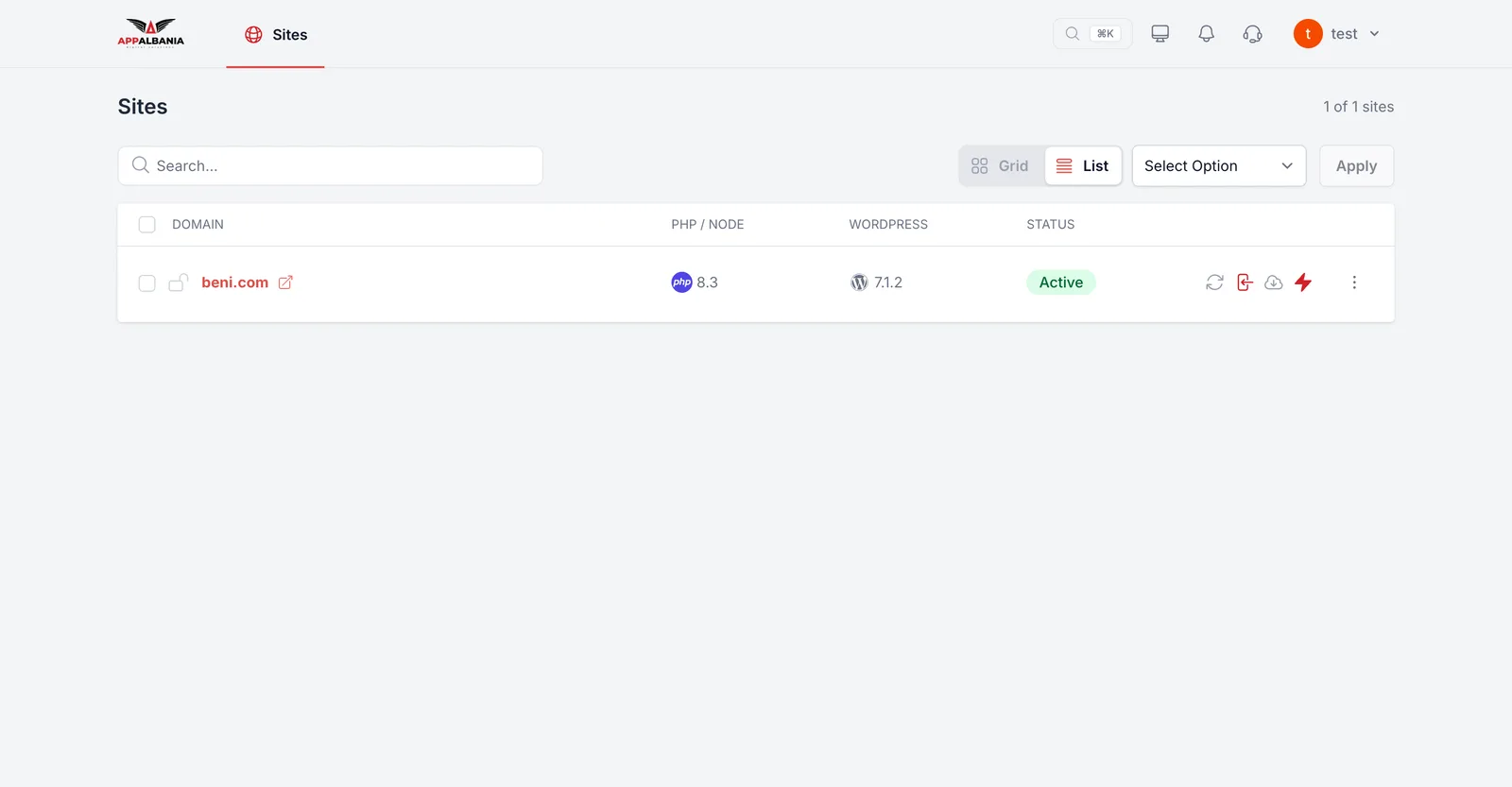The image size is (1512, 787).
Task: Click the red lightning bolt icon
Action: click(1303, 282)
